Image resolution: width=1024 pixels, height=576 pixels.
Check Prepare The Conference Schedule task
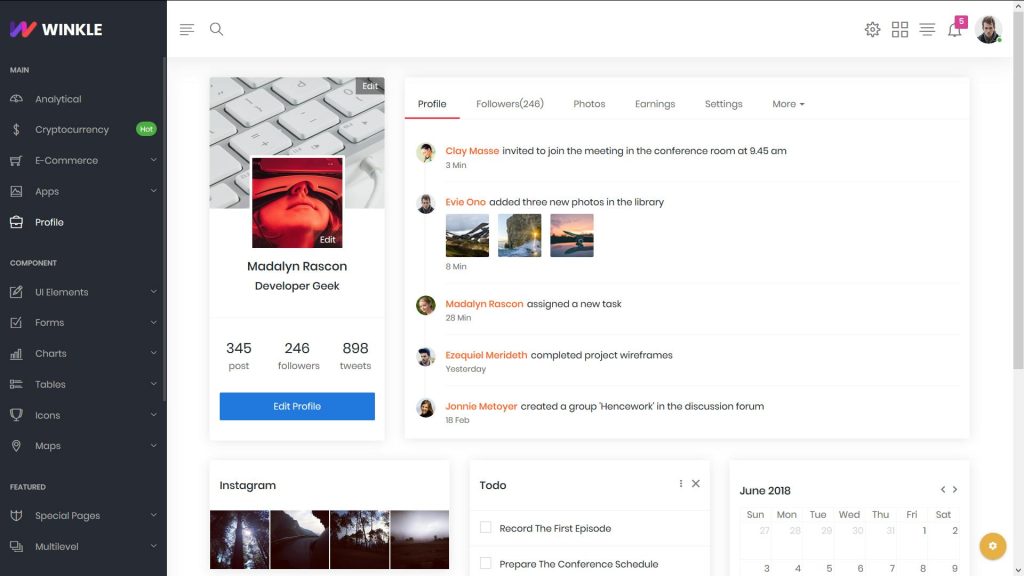pos(485,563)
